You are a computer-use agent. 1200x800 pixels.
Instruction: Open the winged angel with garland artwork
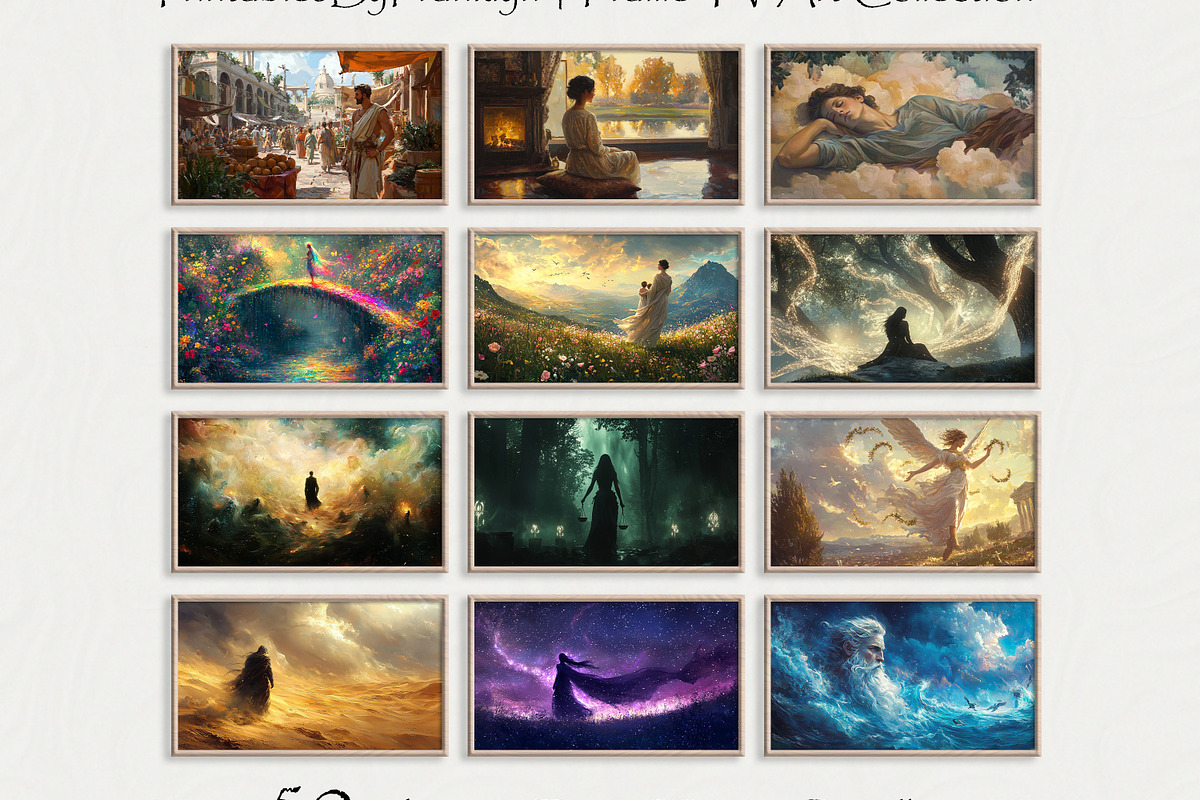click(903, 492)
